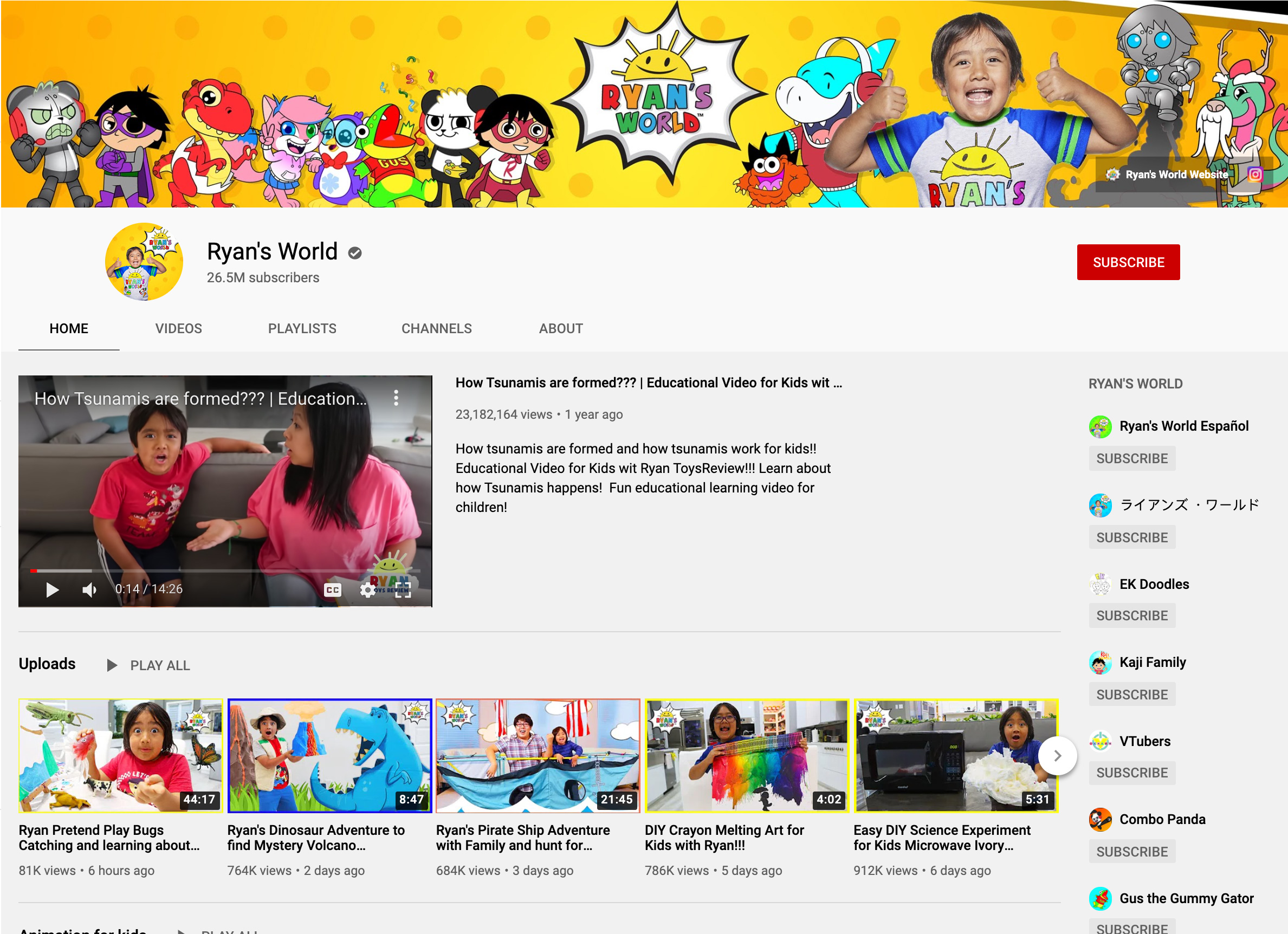Subscribe to the EK Doodles channel
Viewport: 1288px width, 934px height.
tap(1131, 615)
